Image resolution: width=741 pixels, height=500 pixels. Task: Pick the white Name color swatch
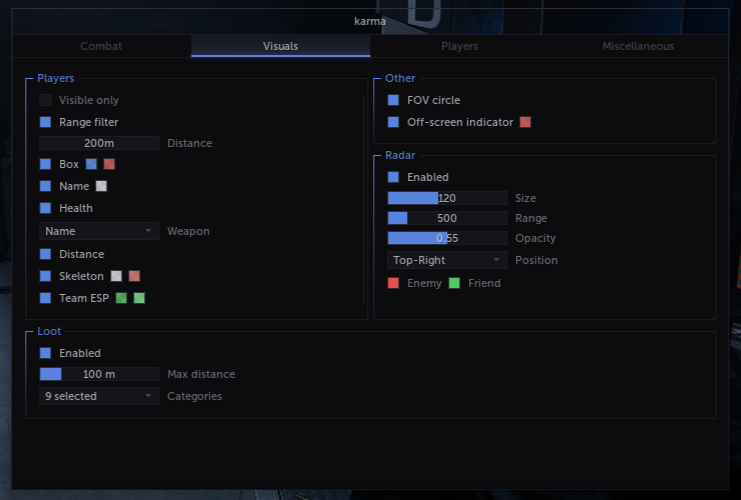coord(101,186)
